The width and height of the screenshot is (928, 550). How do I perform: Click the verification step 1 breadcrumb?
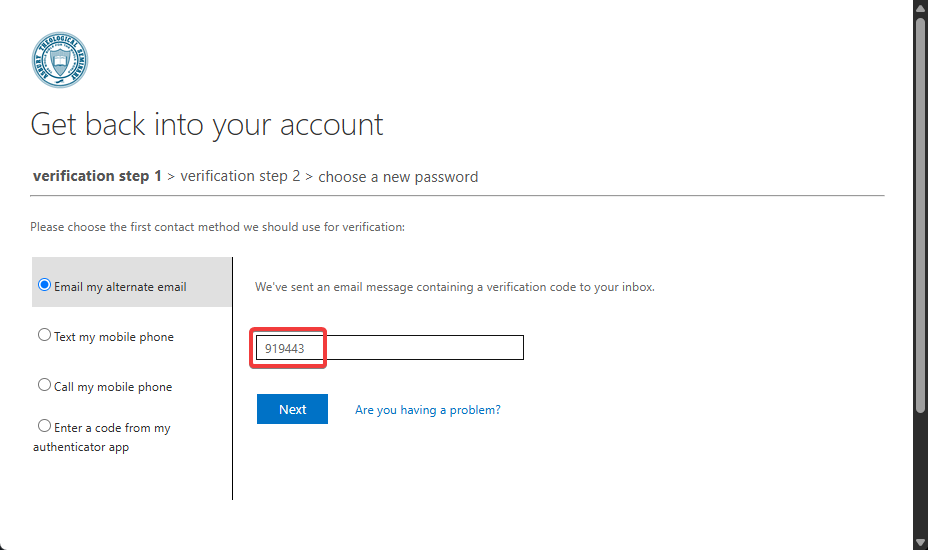97,176
